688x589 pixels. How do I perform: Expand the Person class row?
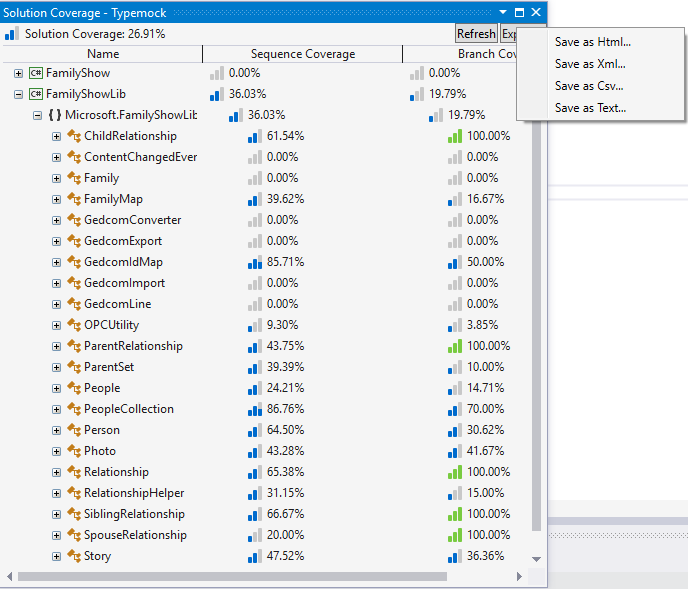pyautogui.click(x=57, y=431)
